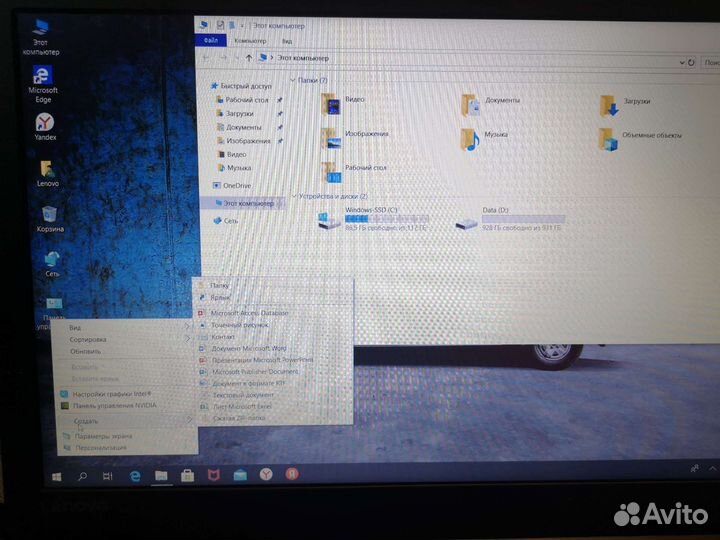
Task: Open McAfee icon on taskbar
Action: (x=214, y=475)
